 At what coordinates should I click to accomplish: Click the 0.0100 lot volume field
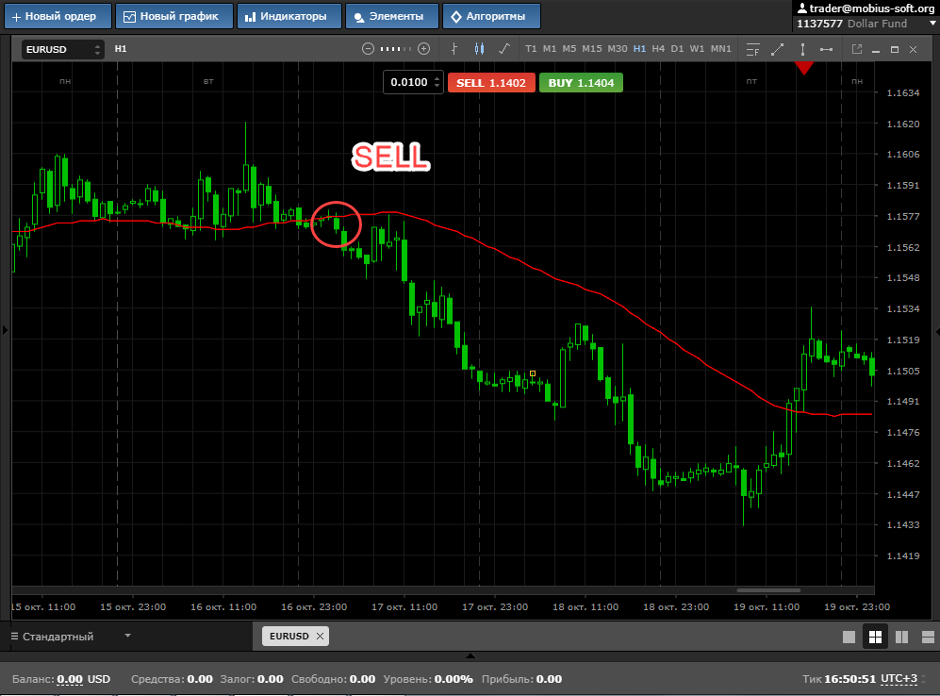tap(409, 83)
